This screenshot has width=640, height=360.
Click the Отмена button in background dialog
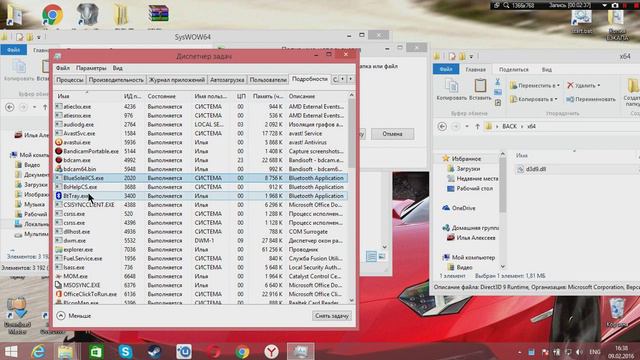click(392, 134)
